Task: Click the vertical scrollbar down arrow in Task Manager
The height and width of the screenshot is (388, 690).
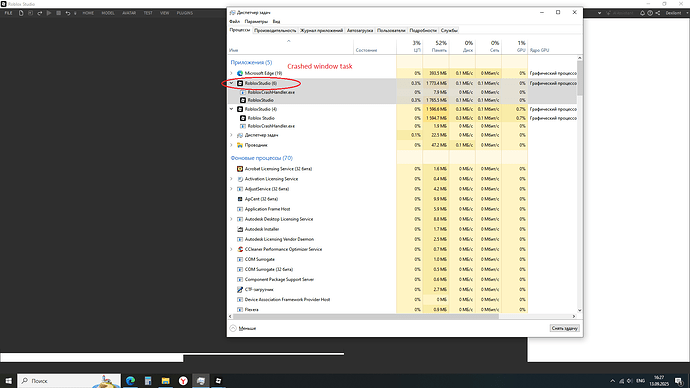Action: (x=580, y=310)
